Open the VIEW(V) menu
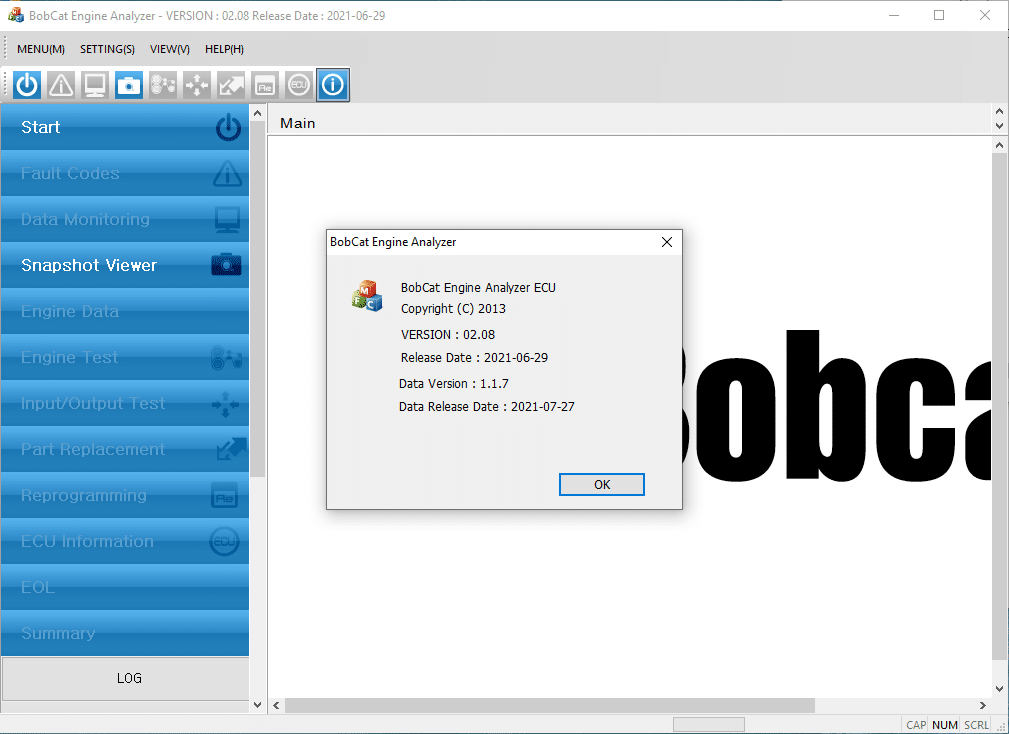This screenshot has width=1009, height=734. pos(169,49)
